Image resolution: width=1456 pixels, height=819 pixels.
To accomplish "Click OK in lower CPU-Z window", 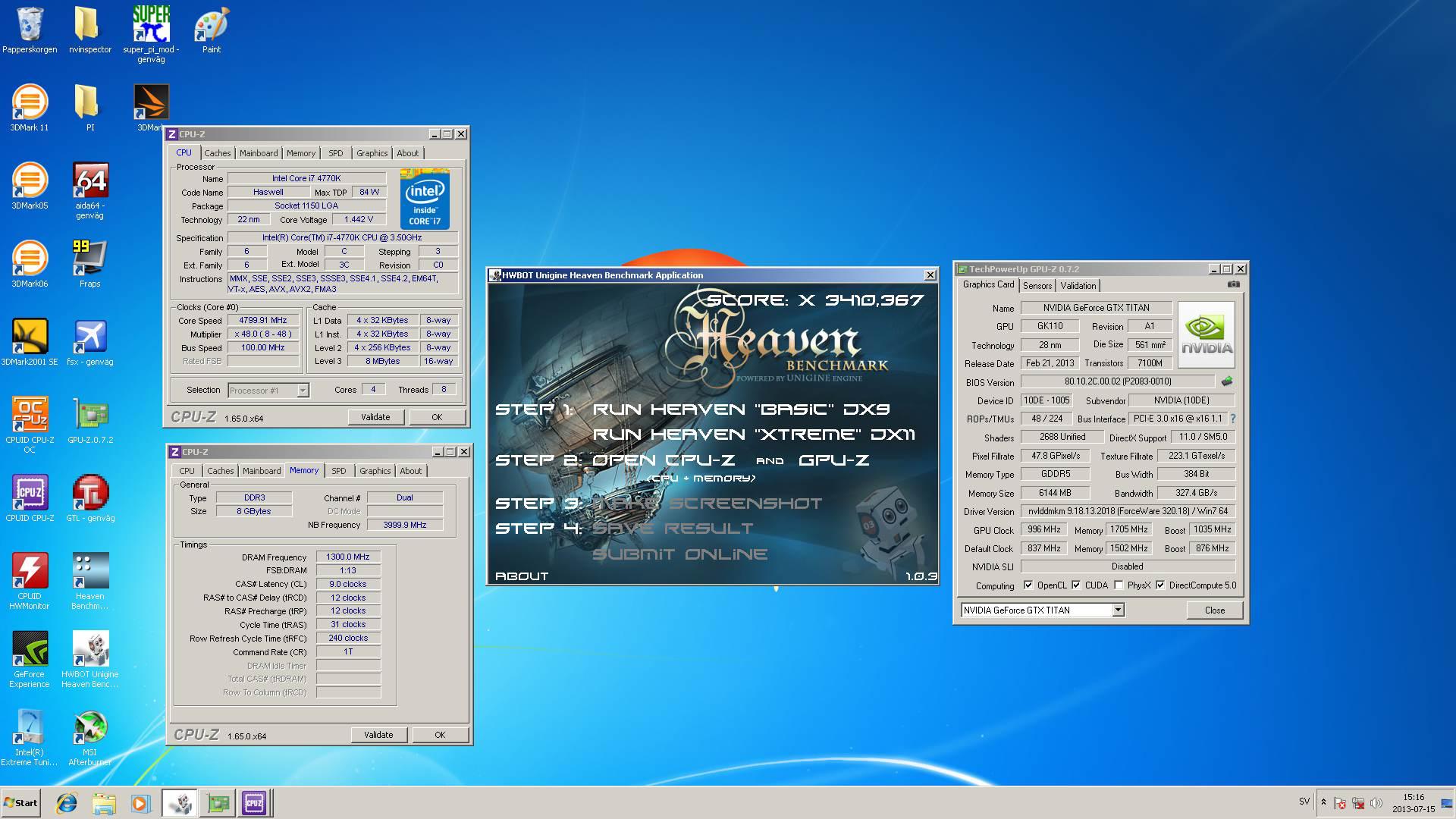I will 440,735.
